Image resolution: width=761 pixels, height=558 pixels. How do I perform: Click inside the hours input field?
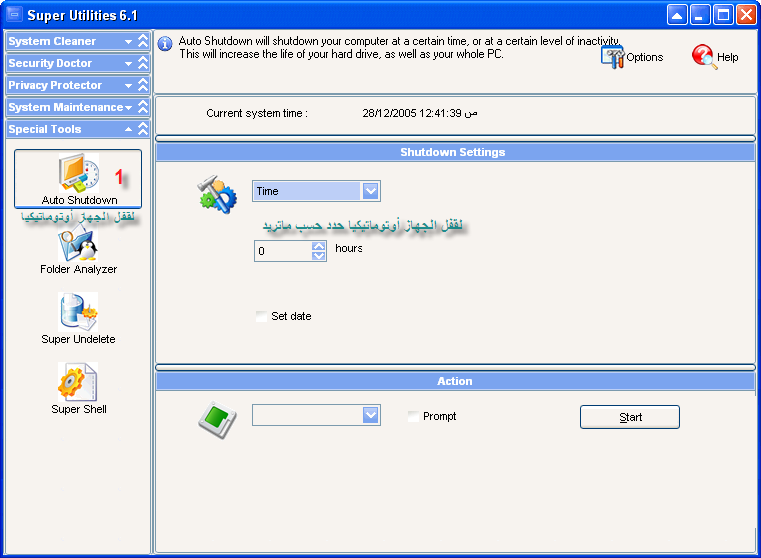(x=283, y=251)
